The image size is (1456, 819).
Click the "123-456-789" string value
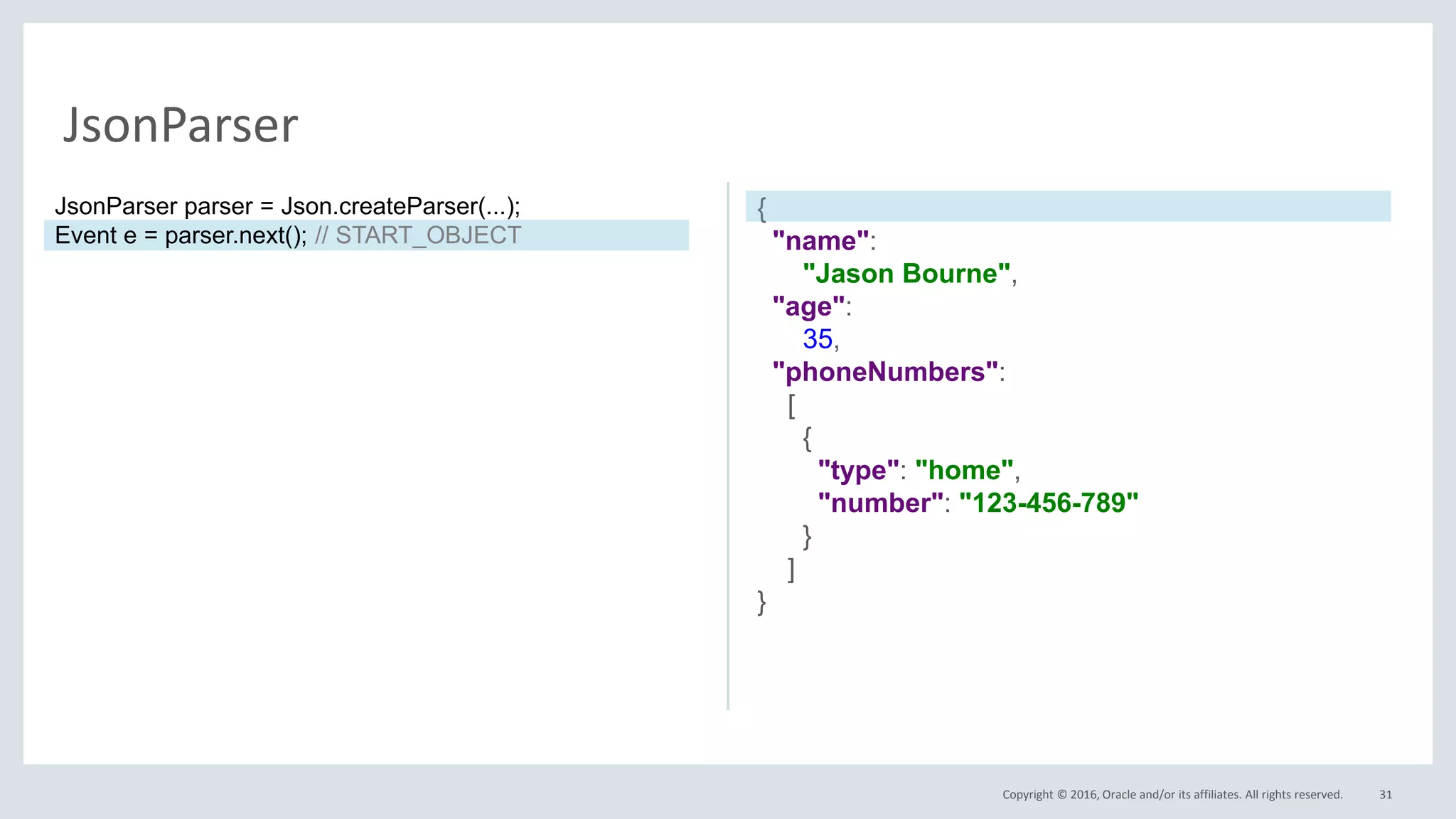(1049, 503)
